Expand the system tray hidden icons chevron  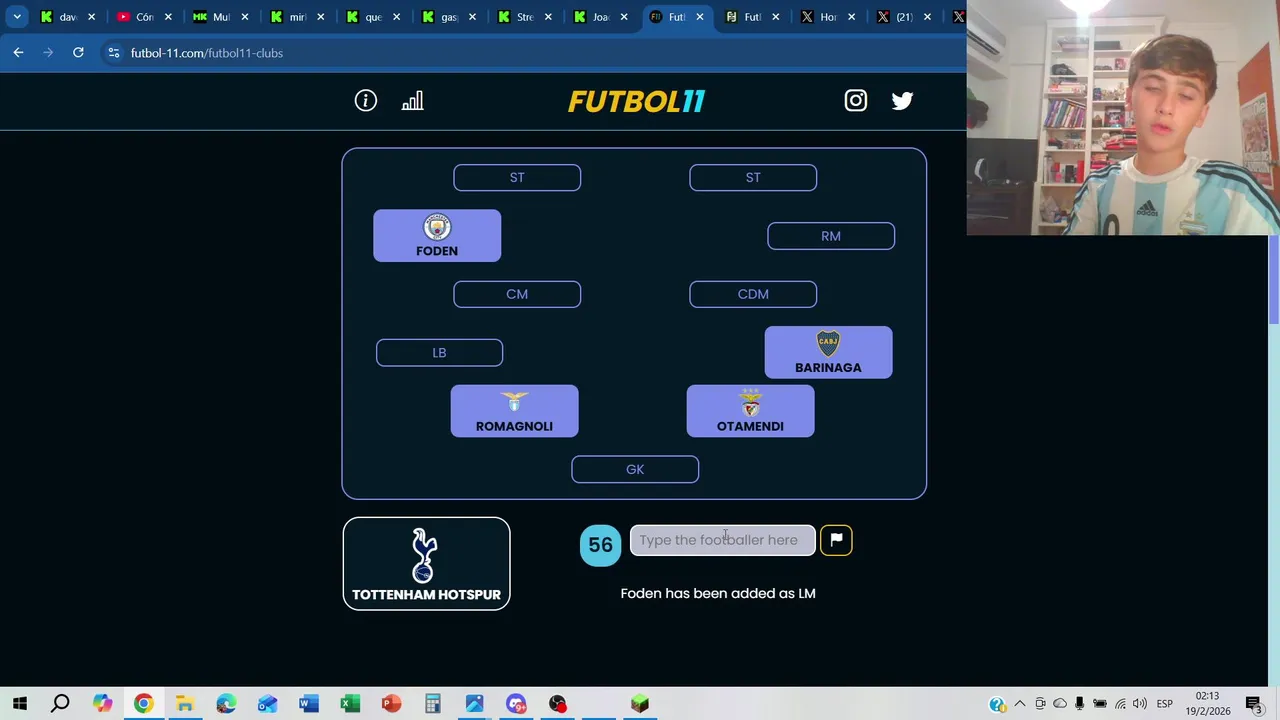[1020, 704]
